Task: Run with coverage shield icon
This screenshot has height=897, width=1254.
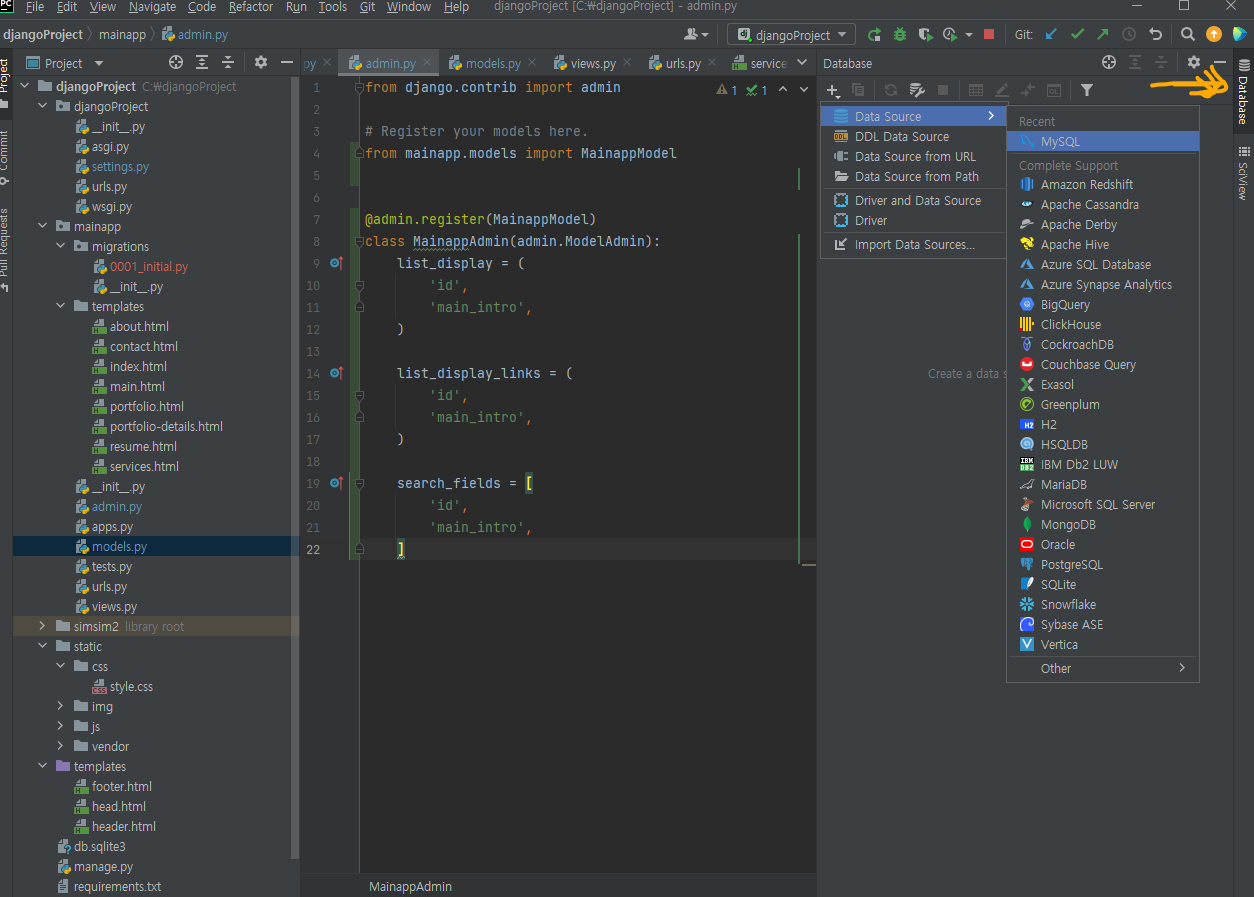Action: [x=924, y=35]
